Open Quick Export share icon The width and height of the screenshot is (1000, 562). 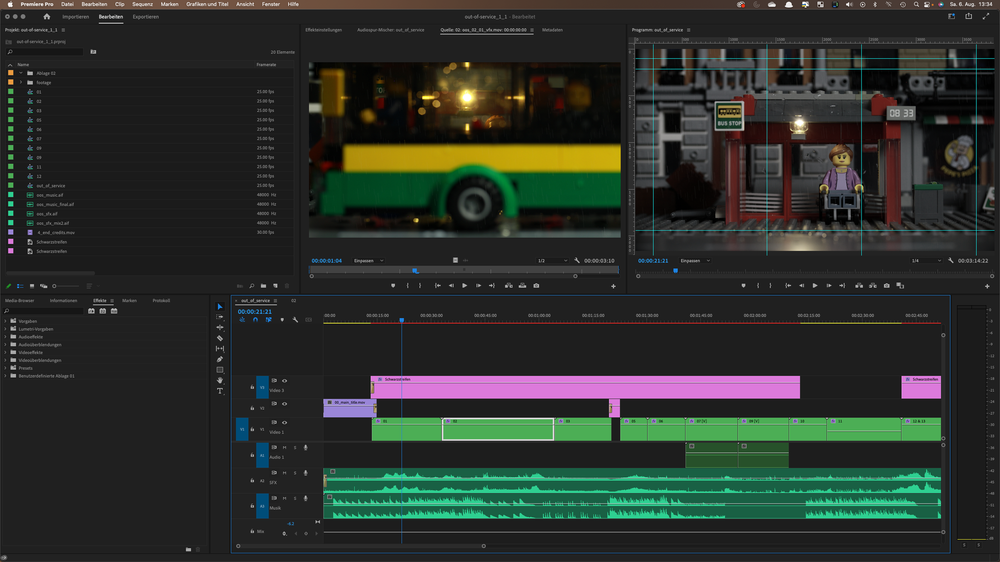(969, 17)
